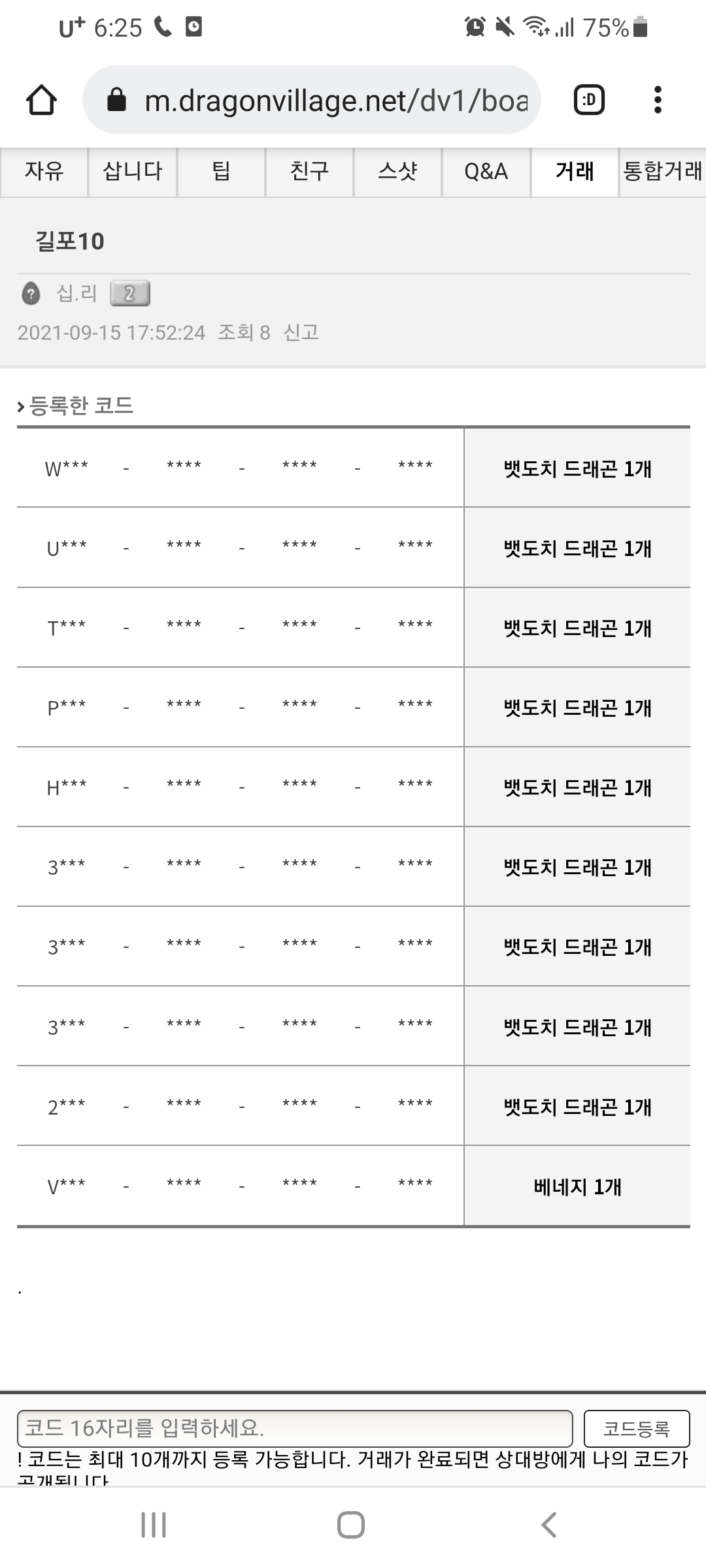706x1568 pixels.
Task: Click the 코드등록 button
Action: (x=636, y=1429)
